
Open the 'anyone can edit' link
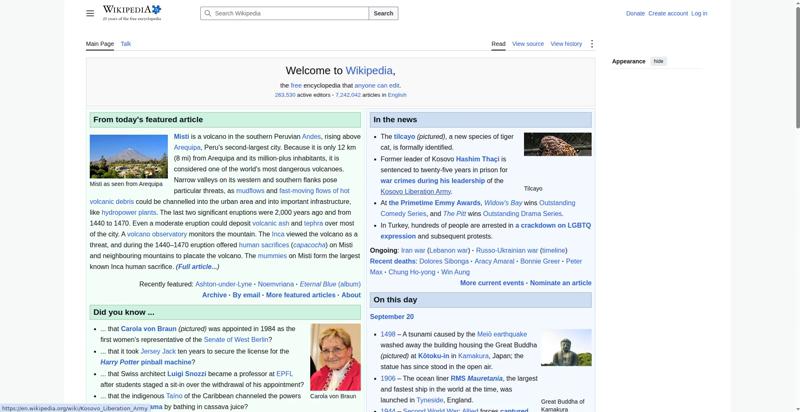click(377, 86)
